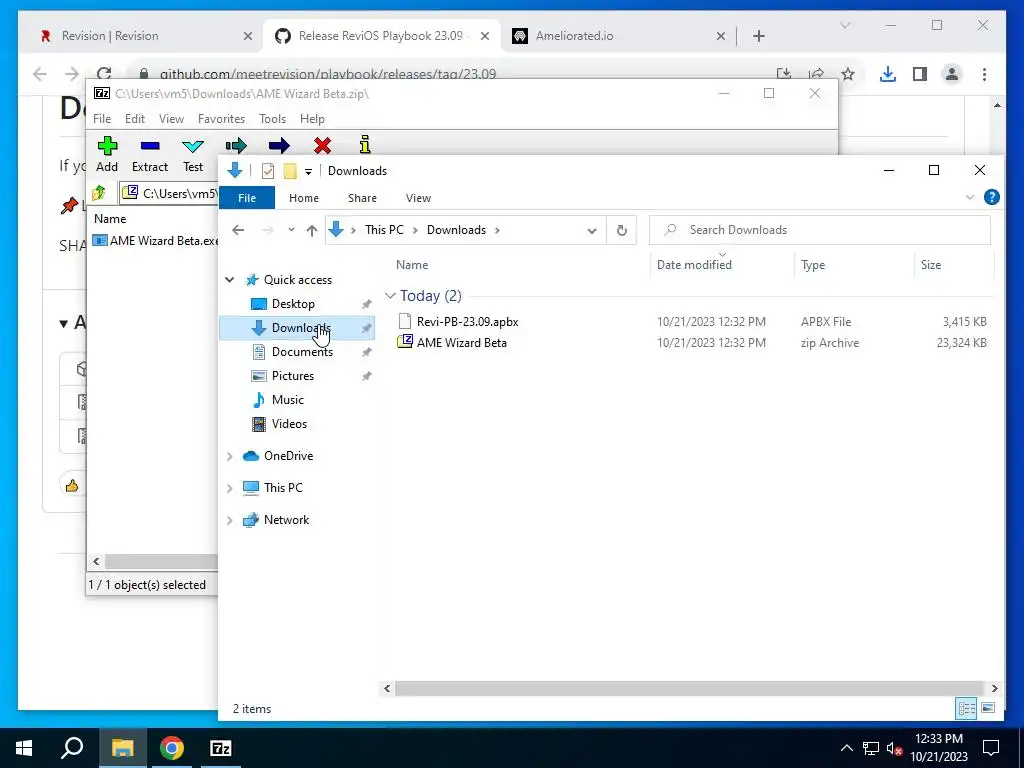Viewport: 1024px width, 768px height.
Task: Click the Move arrow icon in 7-Zip toolbar
Action: pos(279,145)
